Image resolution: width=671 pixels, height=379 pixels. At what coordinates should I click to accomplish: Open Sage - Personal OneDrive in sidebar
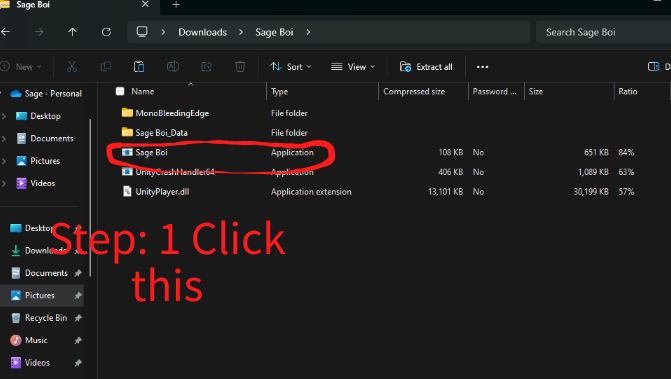[46, 94]
